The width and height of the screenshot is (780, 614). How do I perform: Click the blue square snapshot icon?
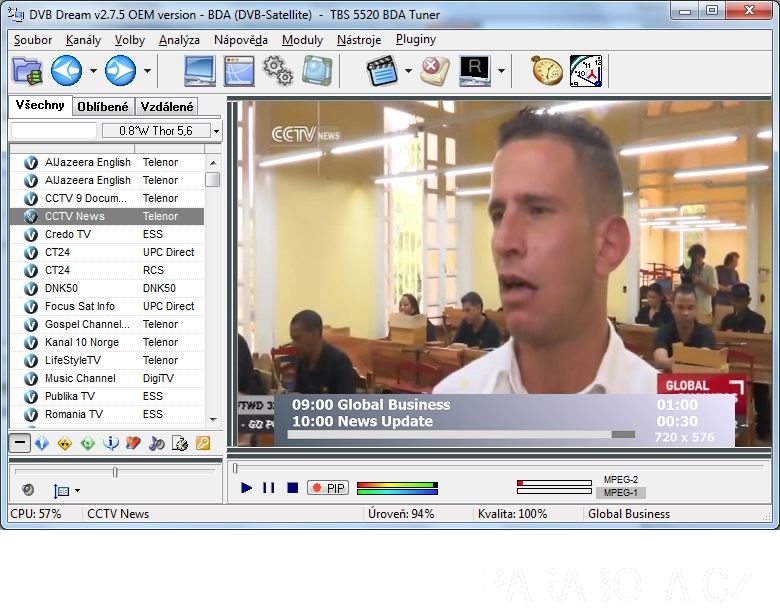pyautogui.click(x=317, y=71)
